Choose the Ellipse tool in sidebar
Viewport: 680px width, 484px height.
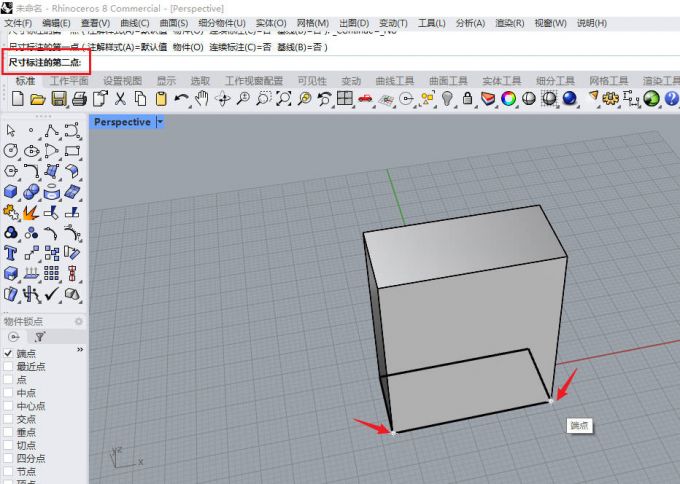(31, 151)
